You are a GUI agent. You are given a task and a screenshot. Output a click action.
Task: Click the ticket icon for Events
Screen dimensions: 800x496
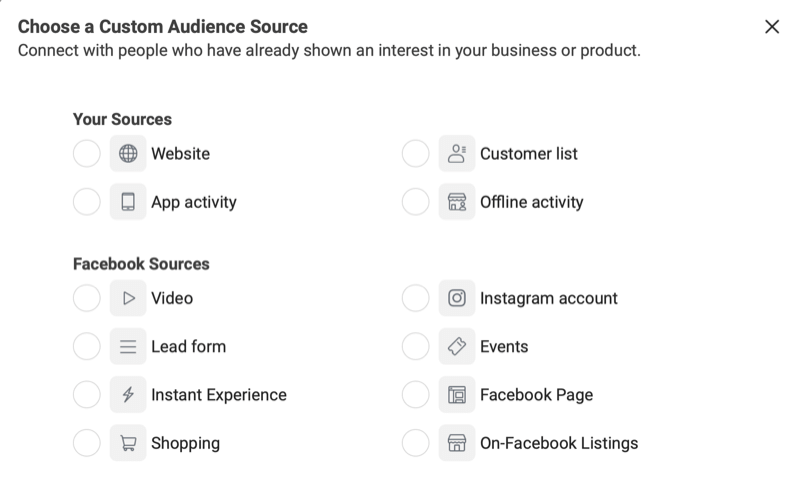457,346
